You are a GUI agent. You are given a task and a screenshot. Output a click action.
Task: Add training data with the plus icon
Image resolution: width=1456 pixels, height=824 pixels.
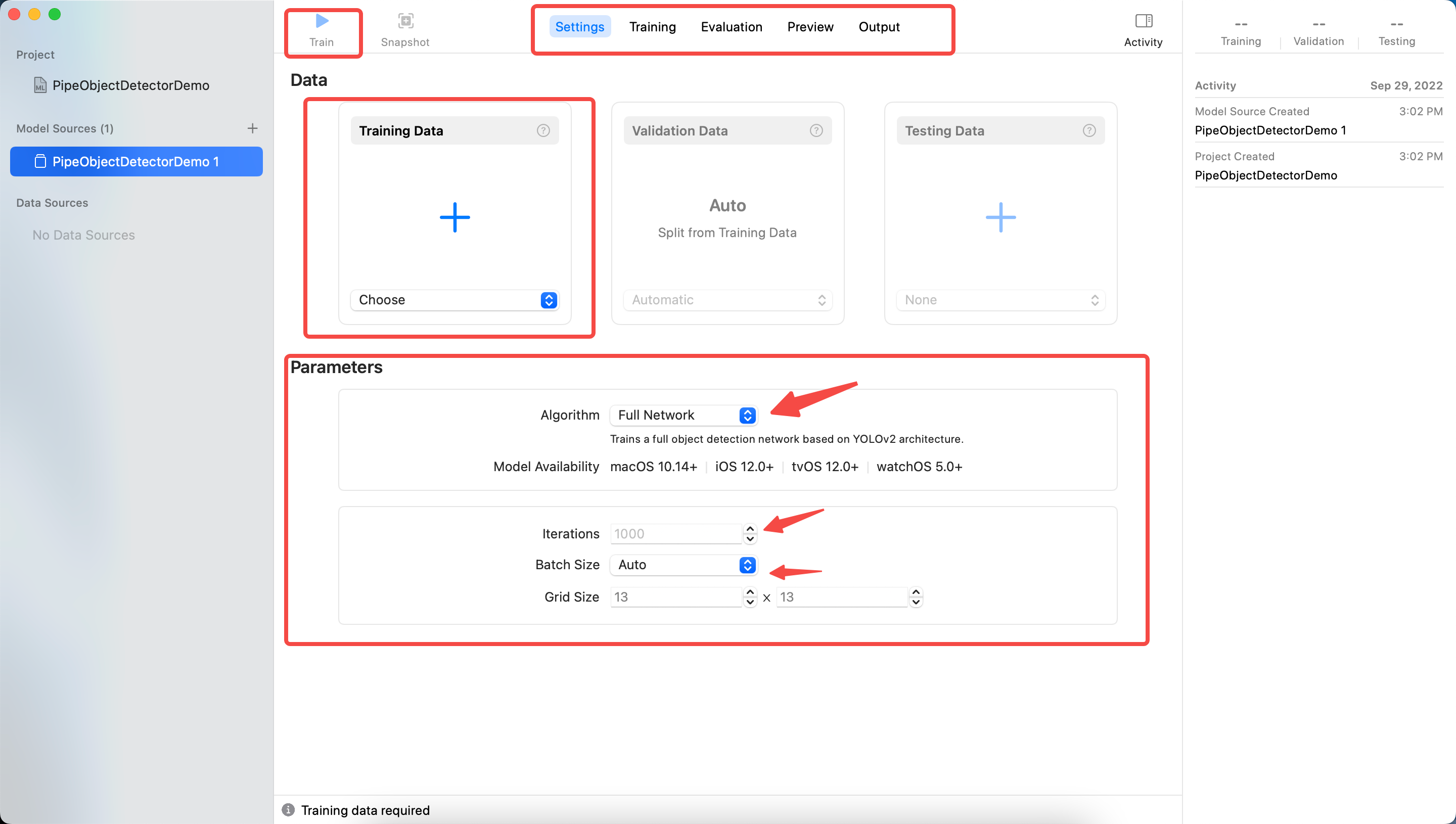(x=454, y=217)
